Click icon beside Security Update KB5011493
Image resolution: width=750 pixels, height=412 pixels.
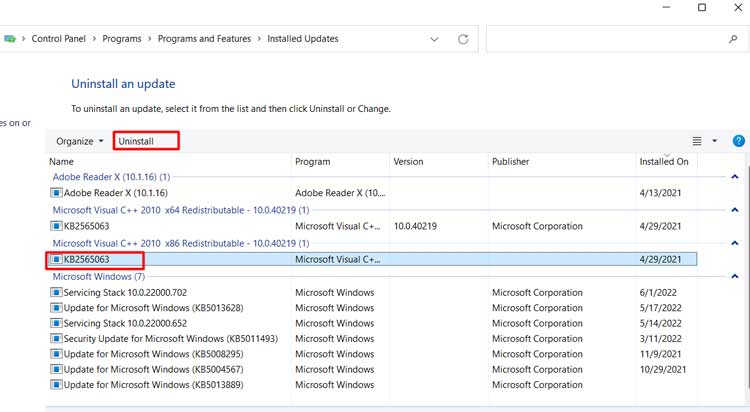[x=56, y=338]
